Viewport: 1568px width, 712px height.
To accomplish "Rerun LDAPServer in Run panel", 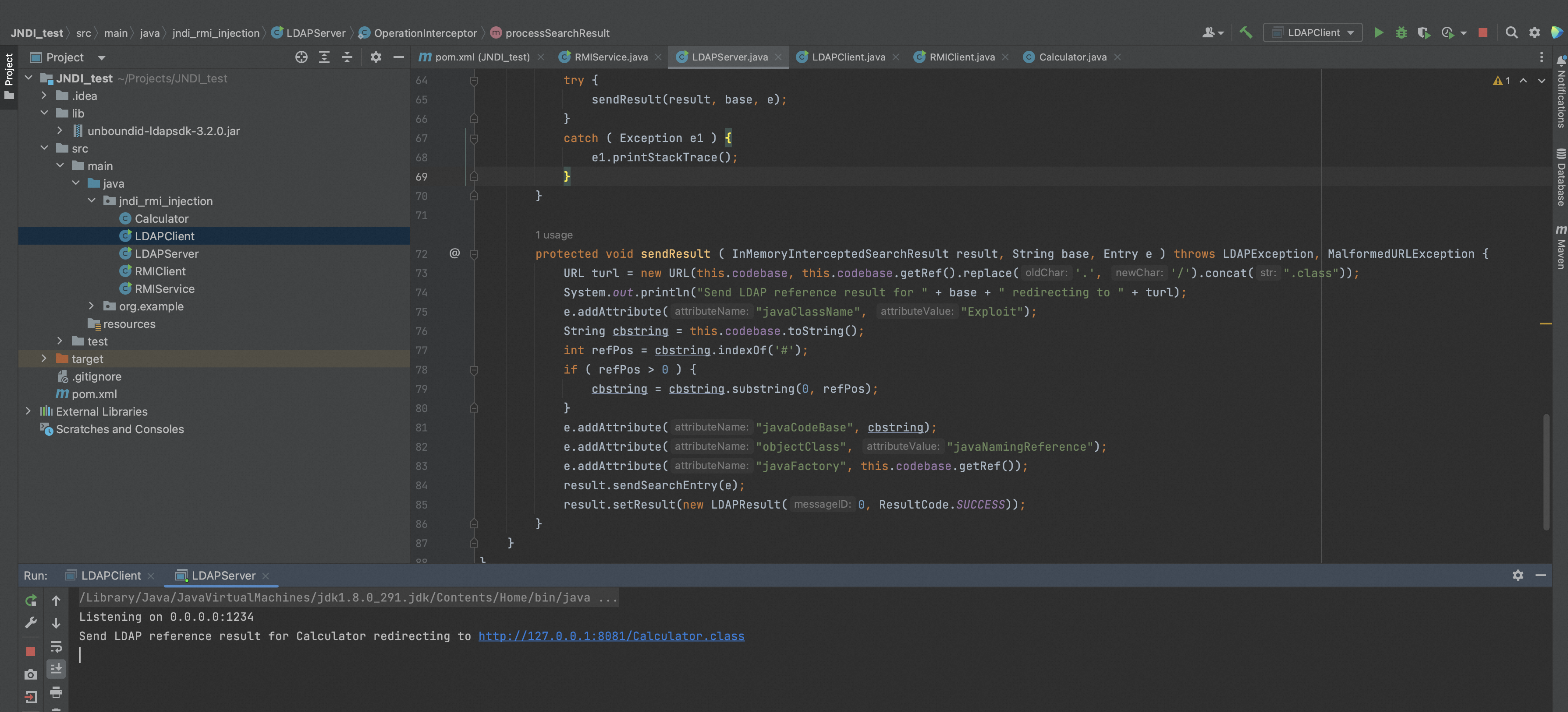I will [x=31, y=601].
